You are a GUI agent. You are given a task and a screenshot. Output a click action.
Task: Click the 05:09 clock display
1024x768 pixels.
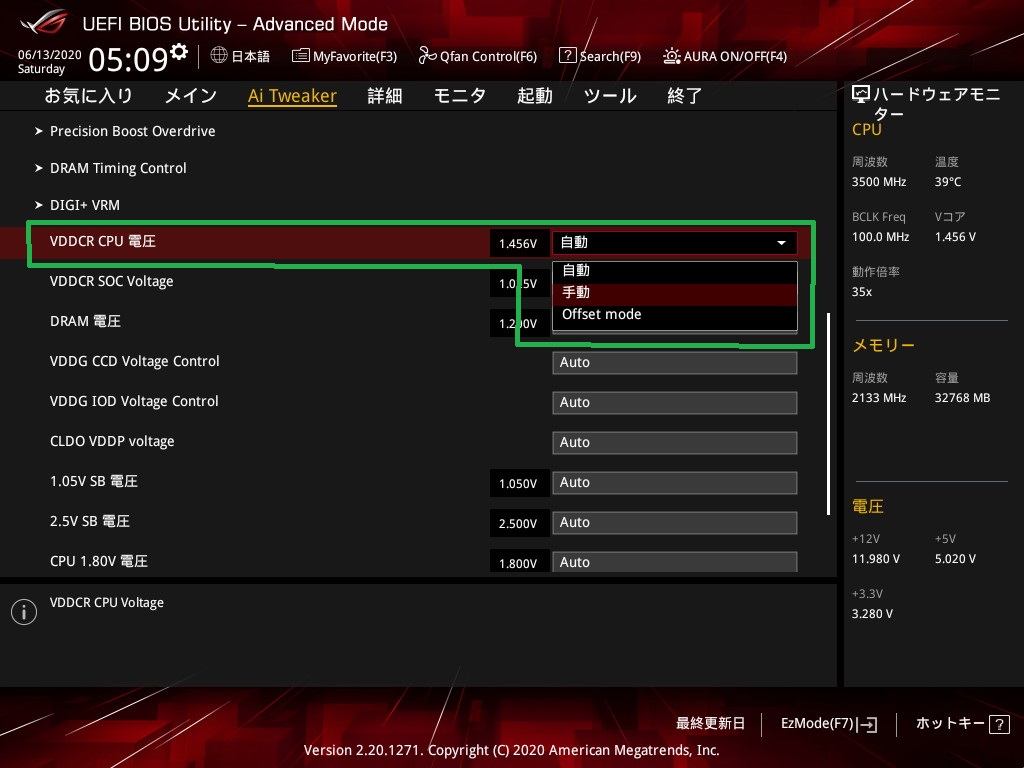pos(128,59)
